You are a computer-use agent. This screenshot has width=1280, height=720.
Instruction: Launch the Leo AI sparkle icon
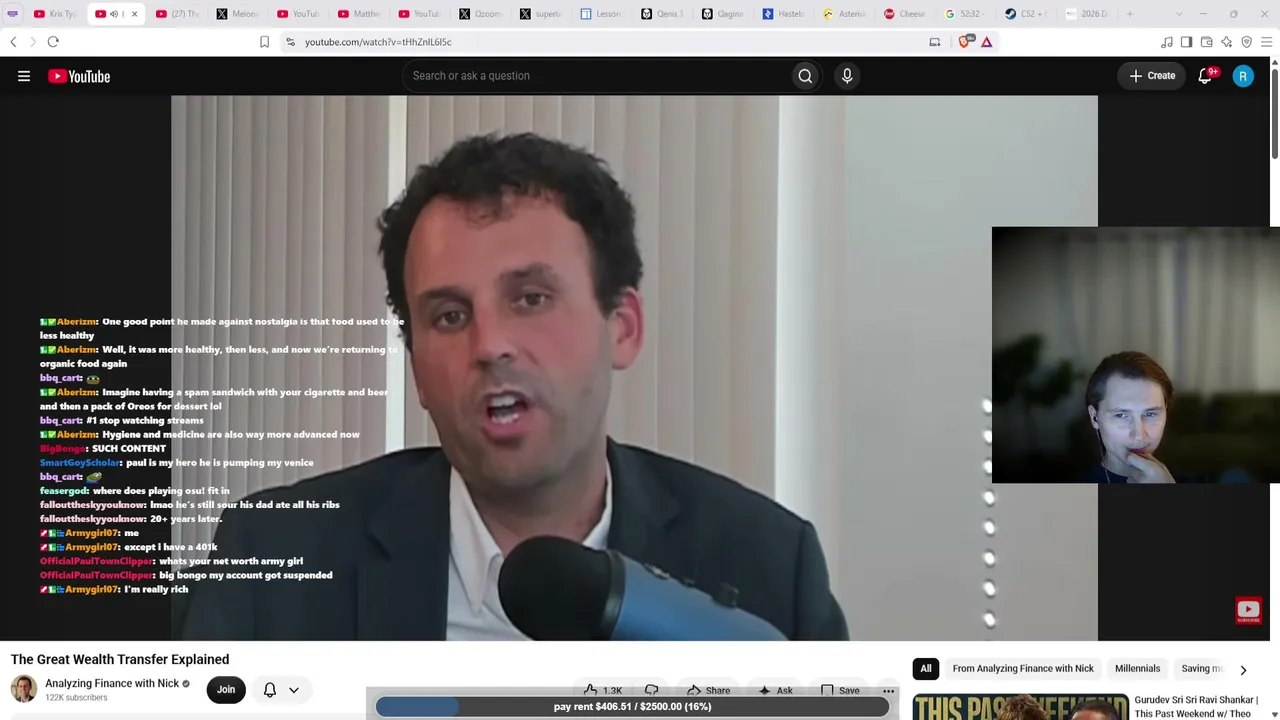pos(1226,42)
